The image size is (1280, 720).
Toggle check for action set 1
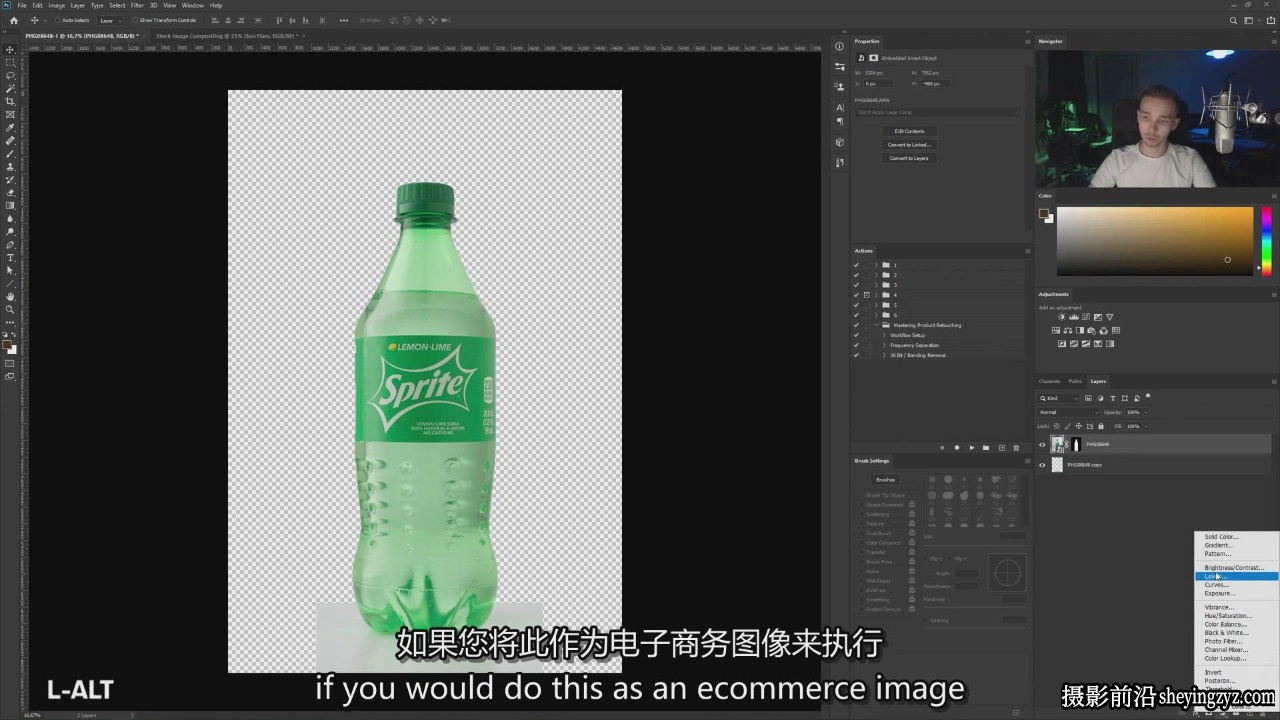tap(856, 265)
